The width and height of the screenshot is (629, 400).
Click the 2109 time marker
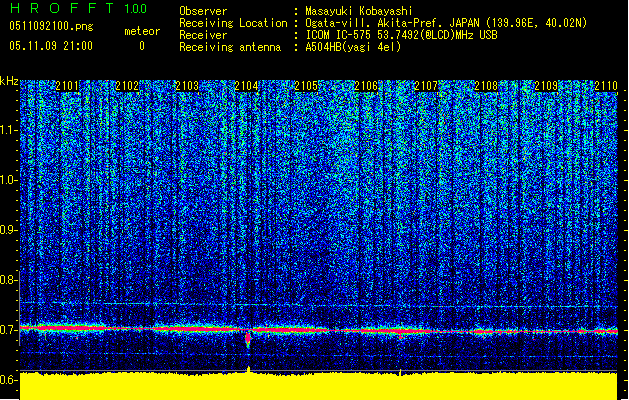[546, 86]
